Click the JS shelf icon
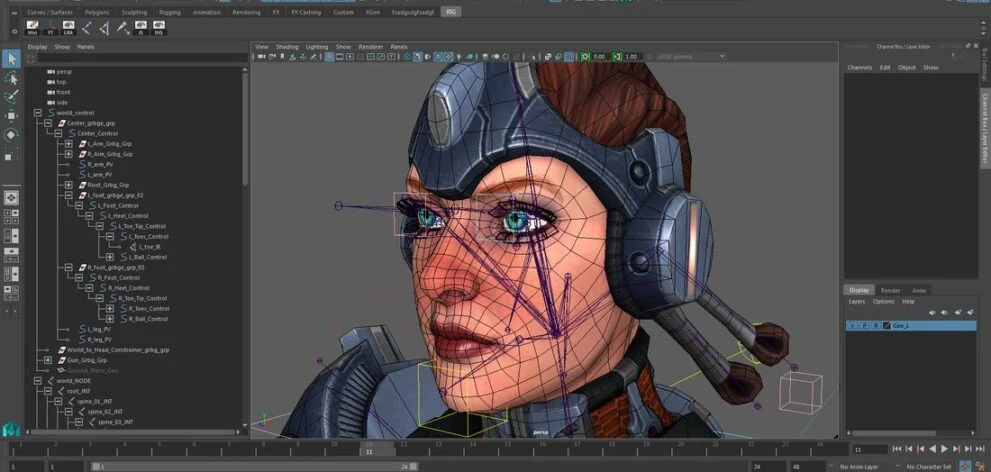The image size is (991, 472). (140, 29)
